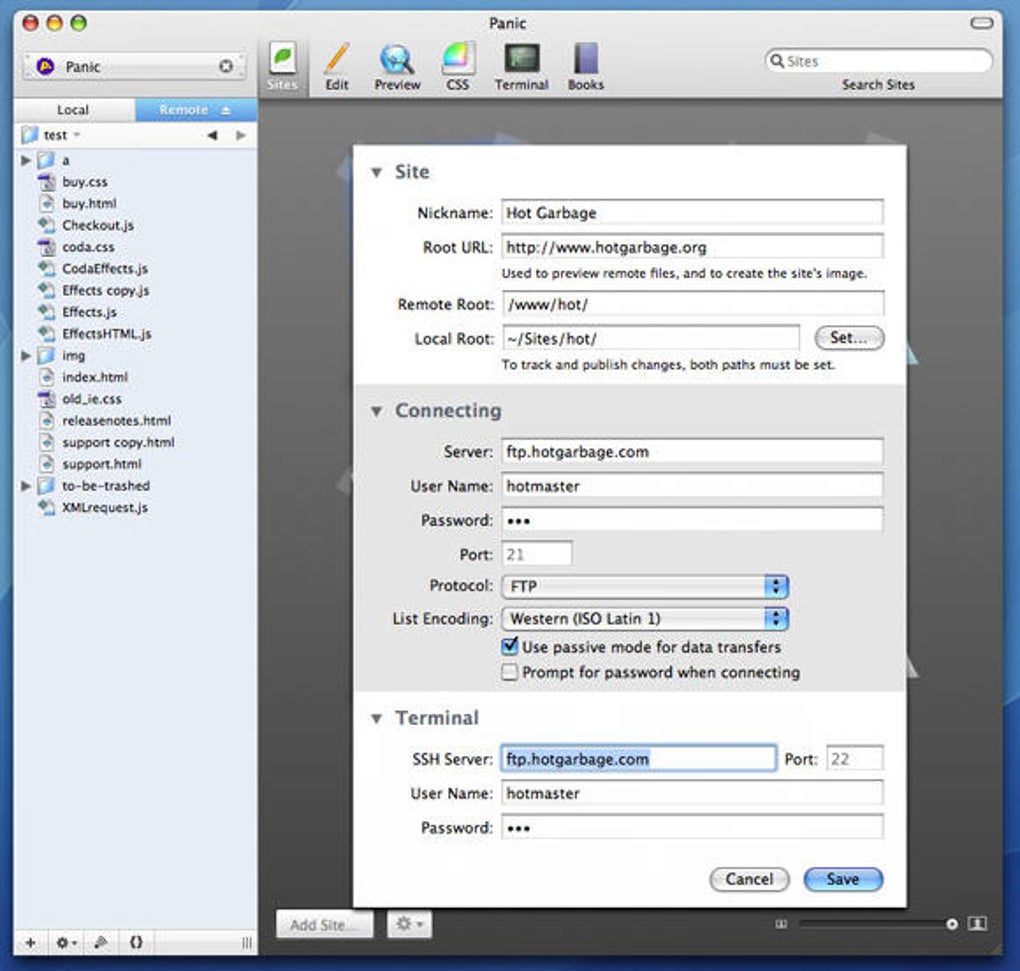Select support.html in file list
The width and height of the screenshot is (1020, 971).
point(101,464)
